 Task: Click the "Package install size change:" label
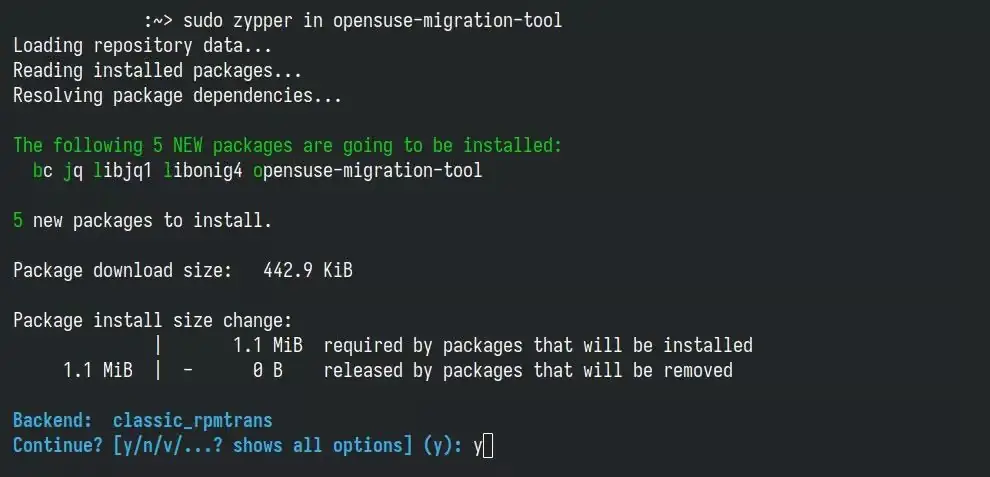pyautogui.click(x=152, y=321)
